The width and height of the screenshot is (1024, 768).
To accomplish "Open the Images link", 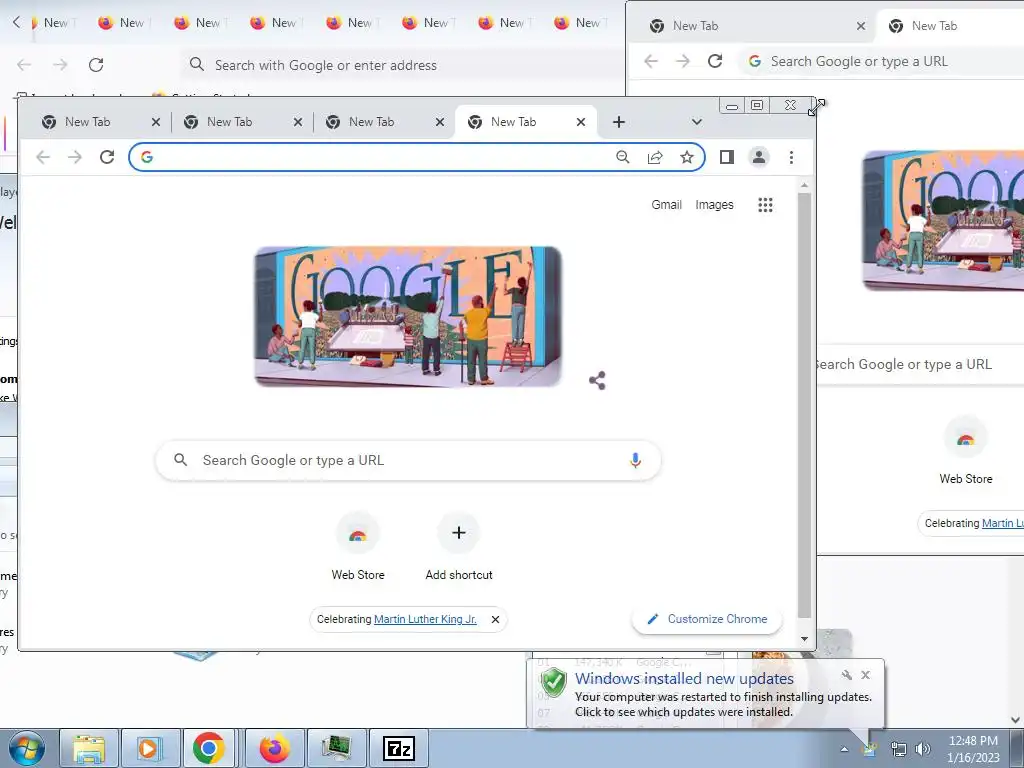I will pos(714,205).
